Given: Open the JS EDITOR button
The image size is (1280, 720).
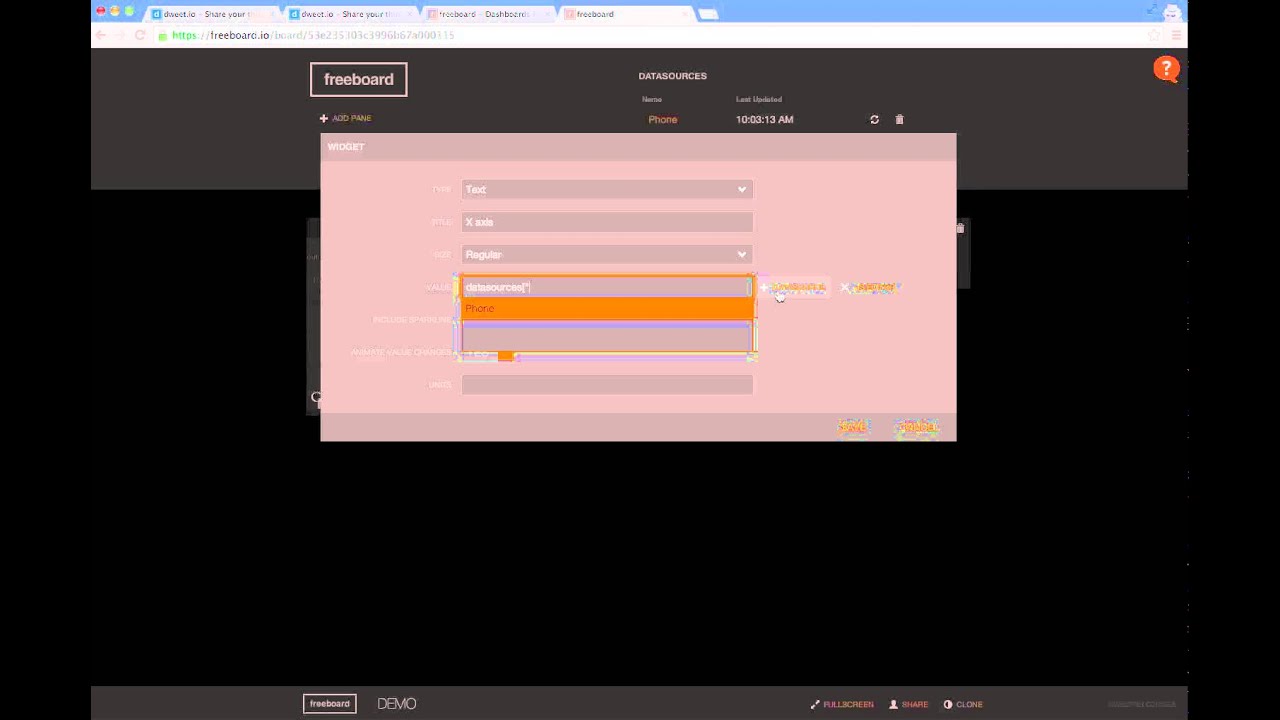Looking at the screenshot, I should tap(870, 287).
